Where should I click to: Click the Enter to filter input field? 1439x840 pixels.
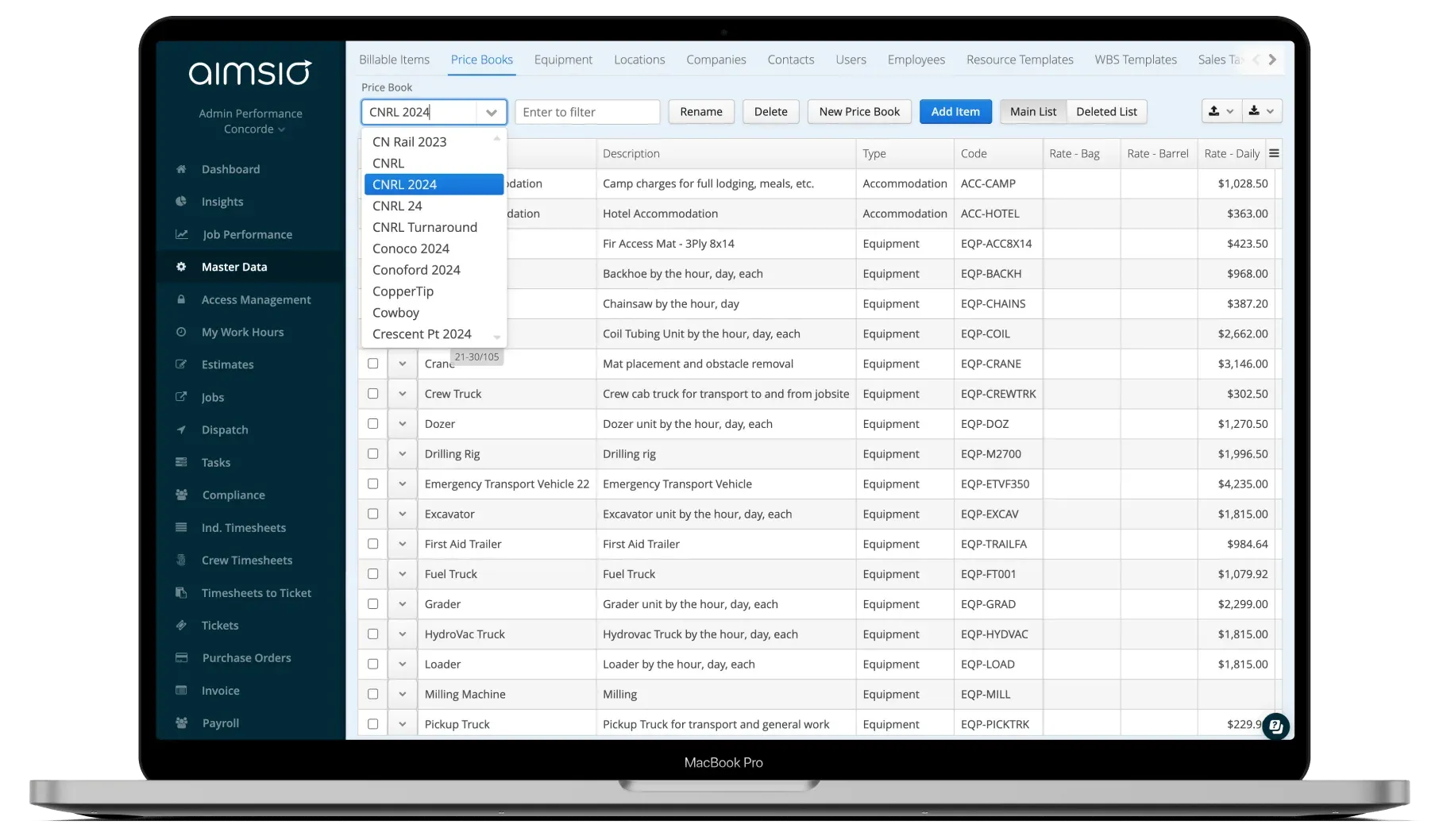[587, 111]
